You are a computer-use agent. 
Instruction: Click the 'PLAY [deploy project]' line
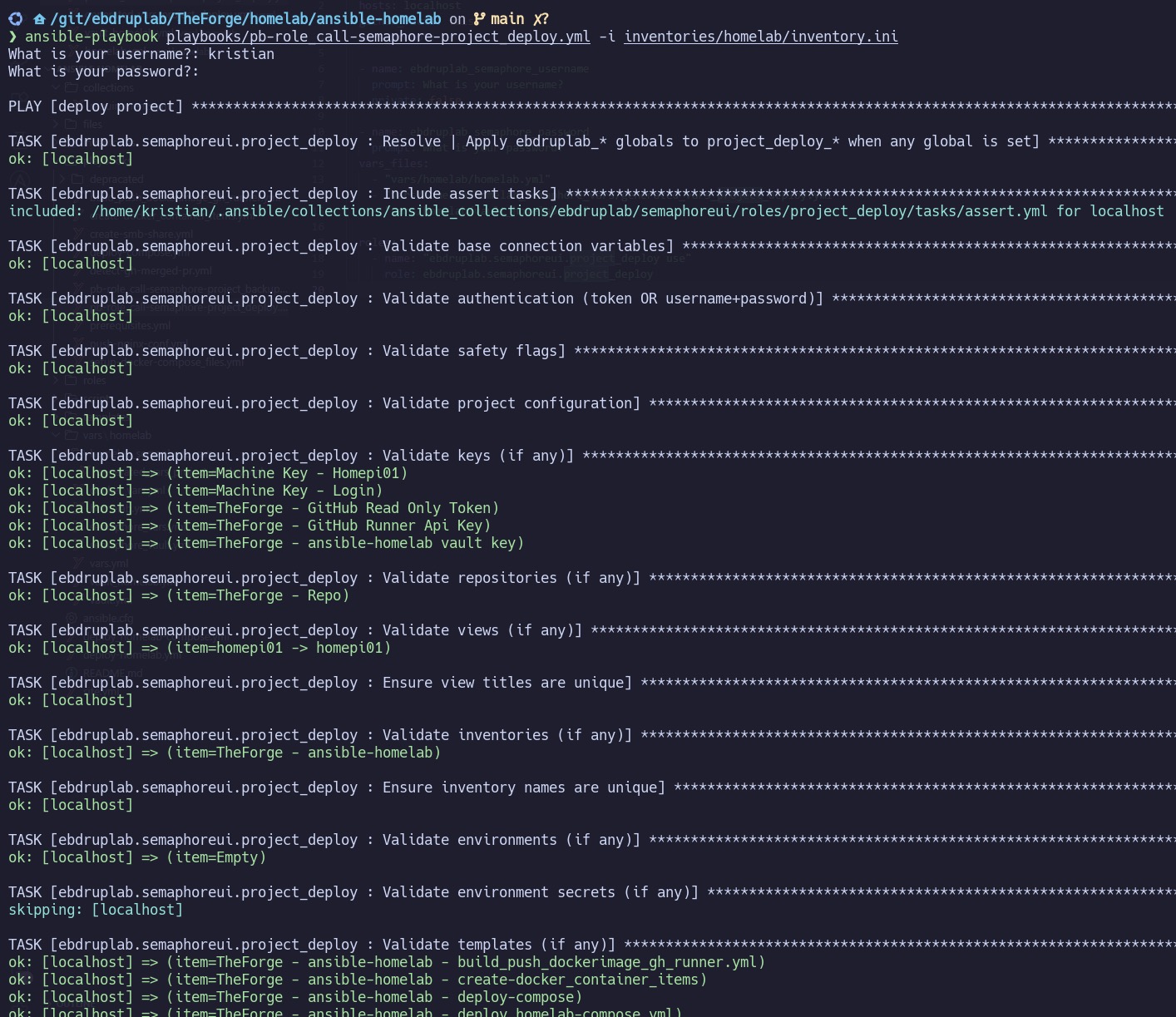tap(592, 106)
